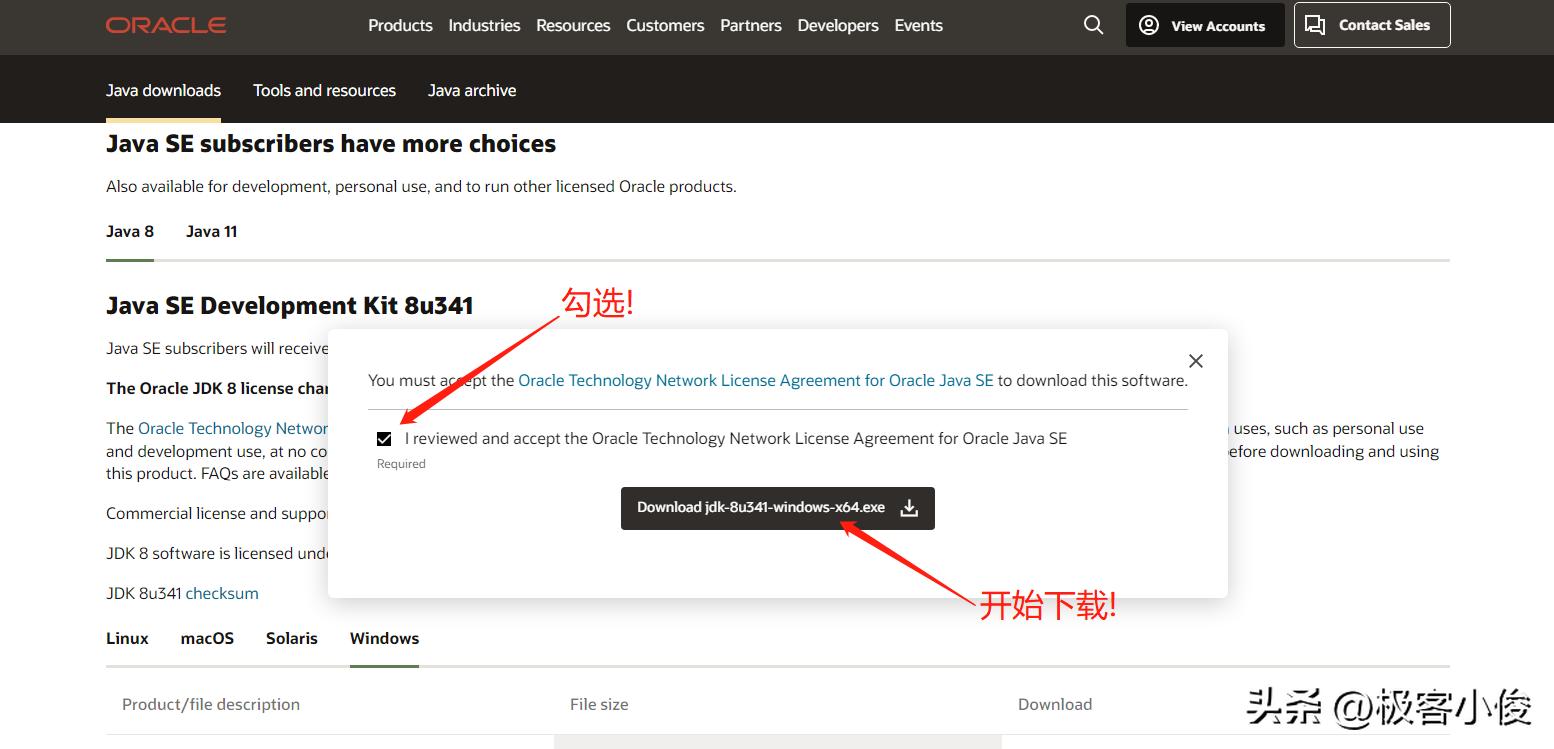Open the JDK 8u341 checksum link
Screen dimensions: 1554x749
[x=222, y=593]
